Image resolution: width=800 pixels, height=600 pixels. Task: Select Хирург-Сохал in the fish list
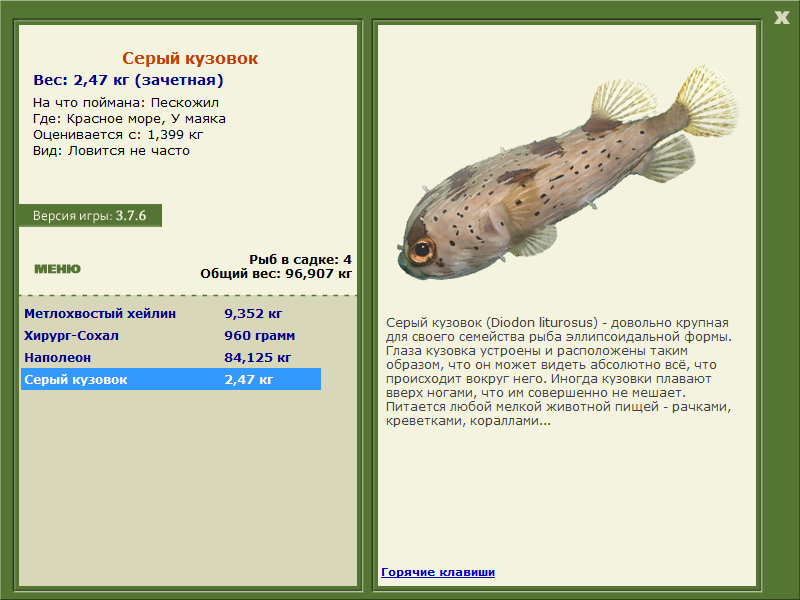pos(71,336)
